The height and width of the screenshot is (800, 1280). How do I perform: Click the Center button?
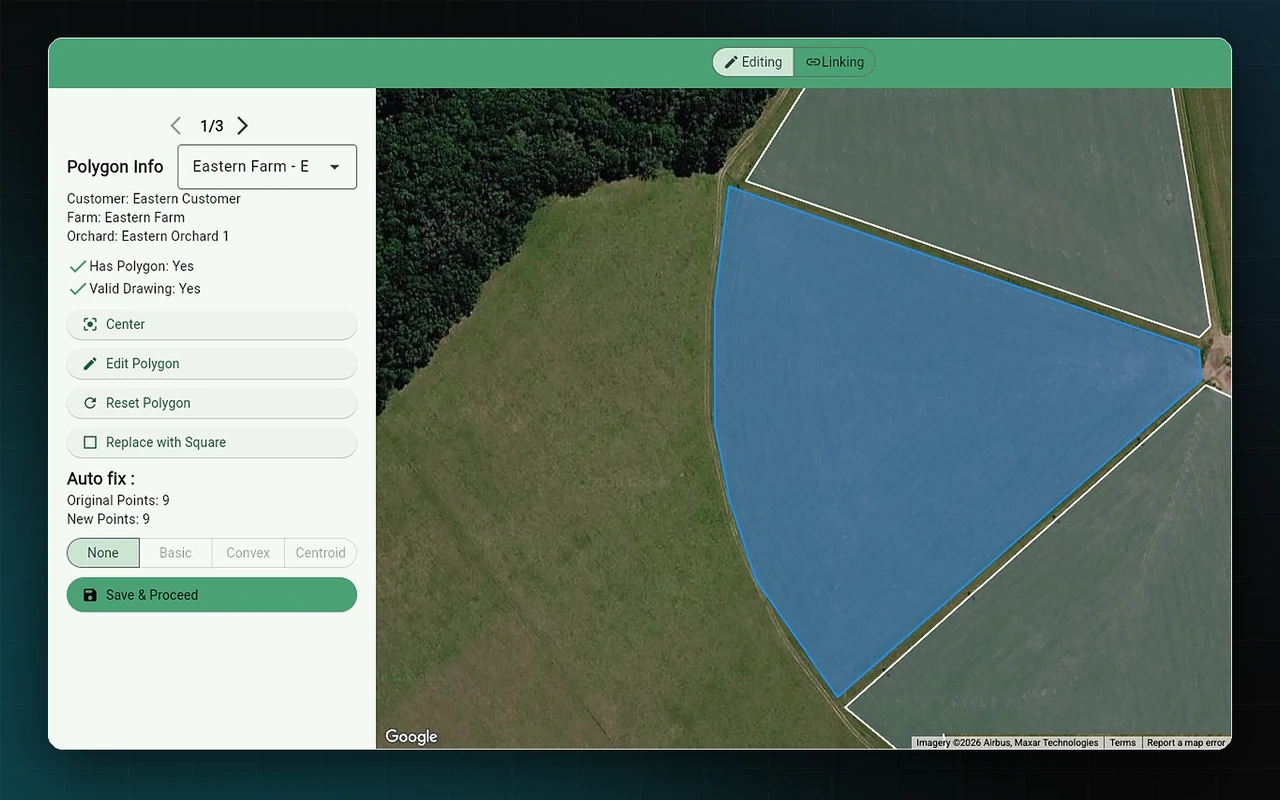(x=212, y=324)
